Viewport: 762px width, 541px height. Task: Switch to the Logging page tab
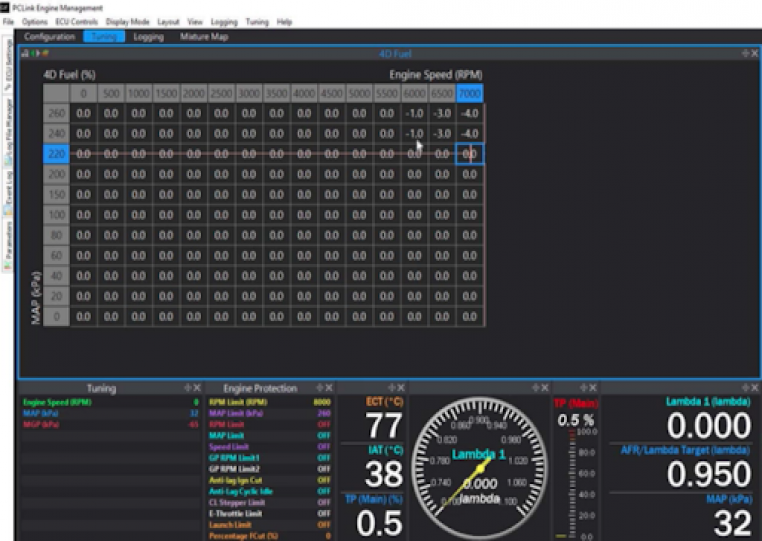pos(149,36)
